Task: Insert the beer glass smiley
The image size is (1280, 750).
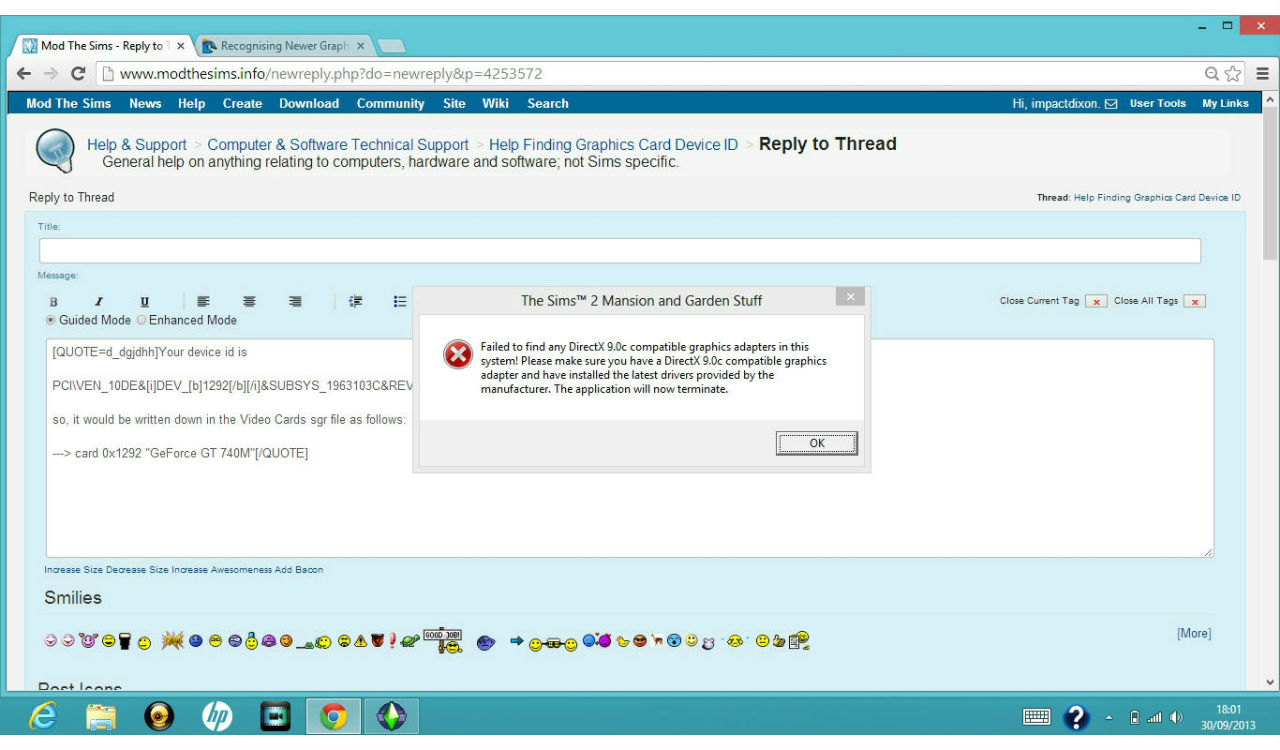Action: pos(125,642)
